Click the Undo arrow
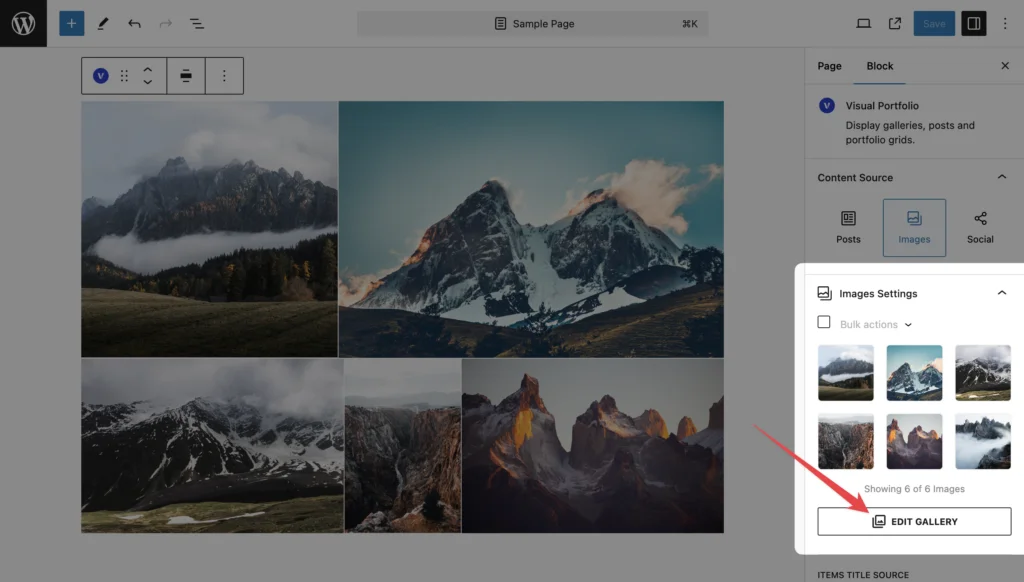Screen dimensions: 1024x582 (x=134, y=23)
